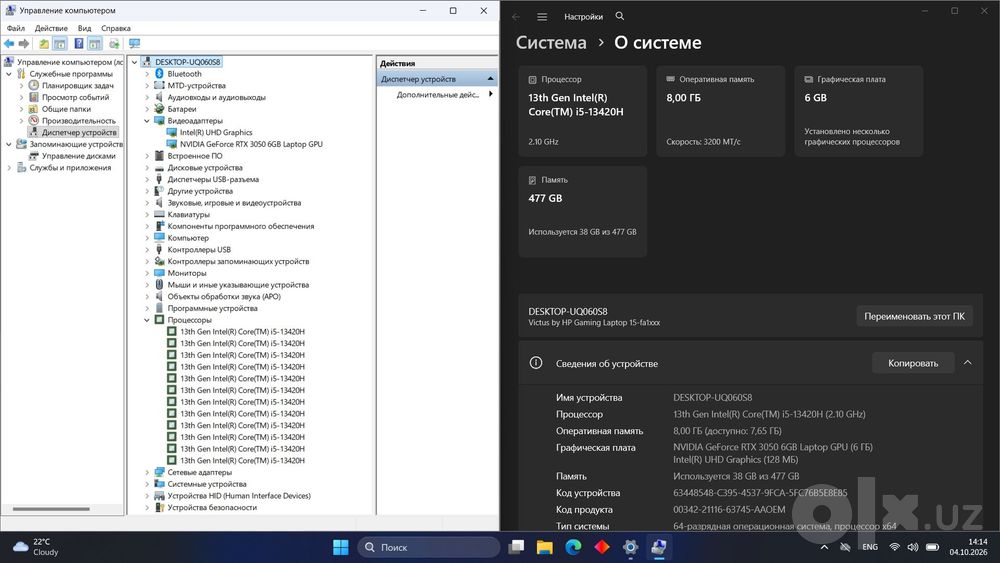Click the Графическая плата info card
Image resolution: width=1000 pixels, height=563 pixels.
[858, 111]
